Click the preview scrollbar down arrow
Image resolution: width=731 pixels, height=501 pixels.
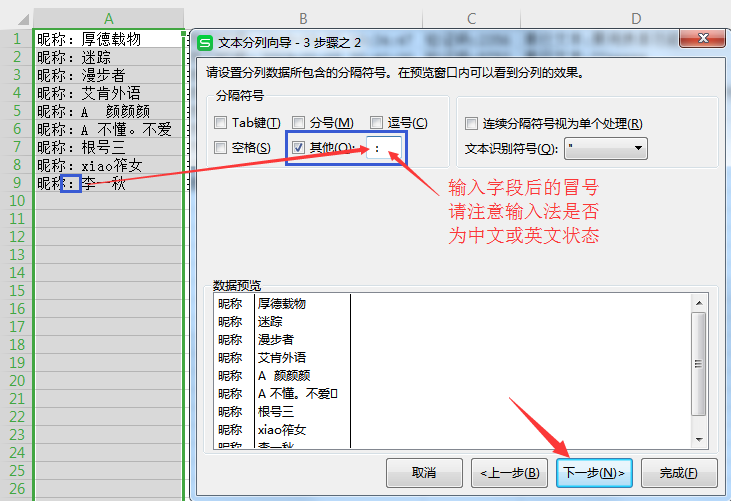pyautogui.click(x=698, y=438)
